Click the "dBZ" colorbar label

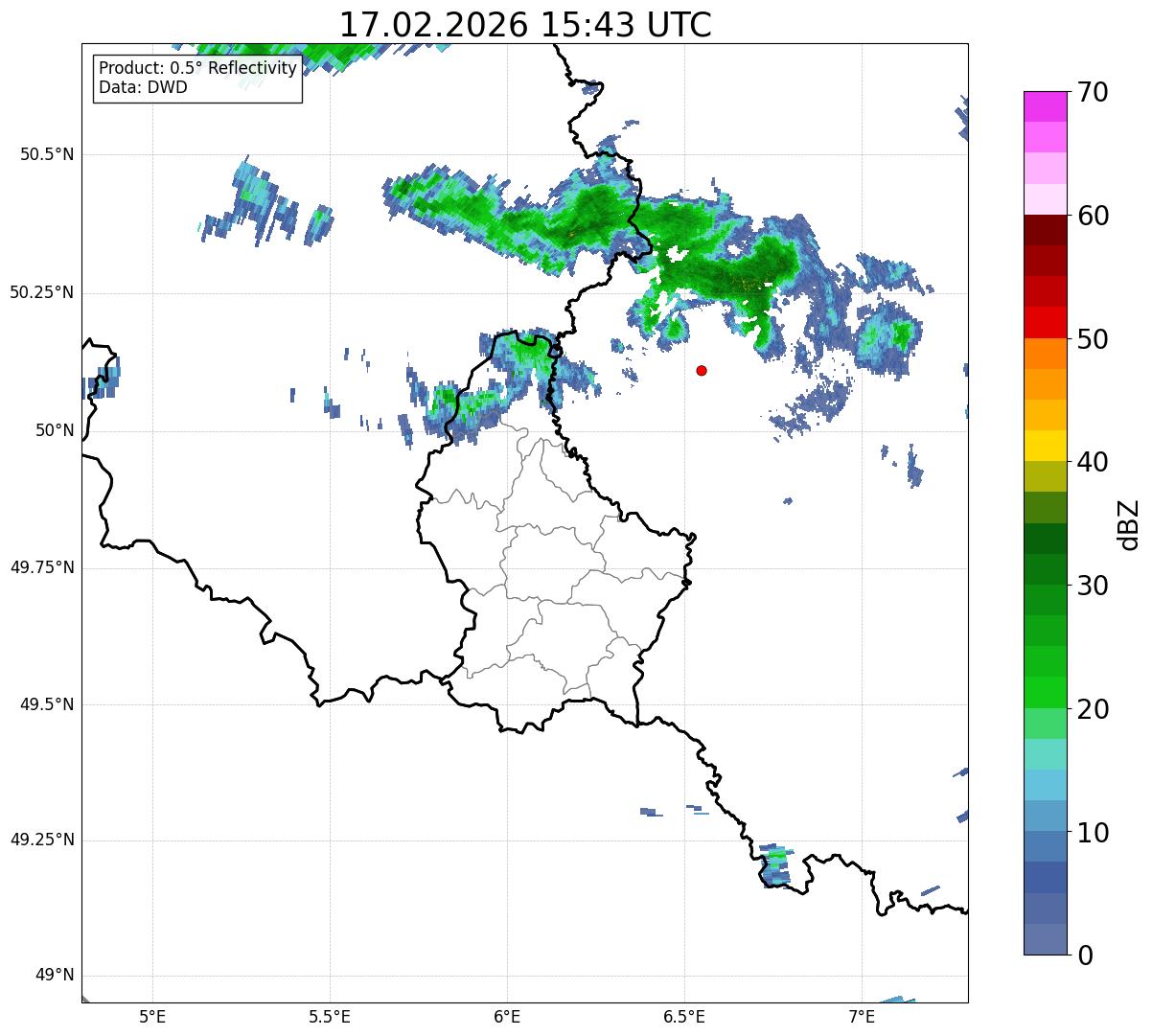click(1129, 523)
